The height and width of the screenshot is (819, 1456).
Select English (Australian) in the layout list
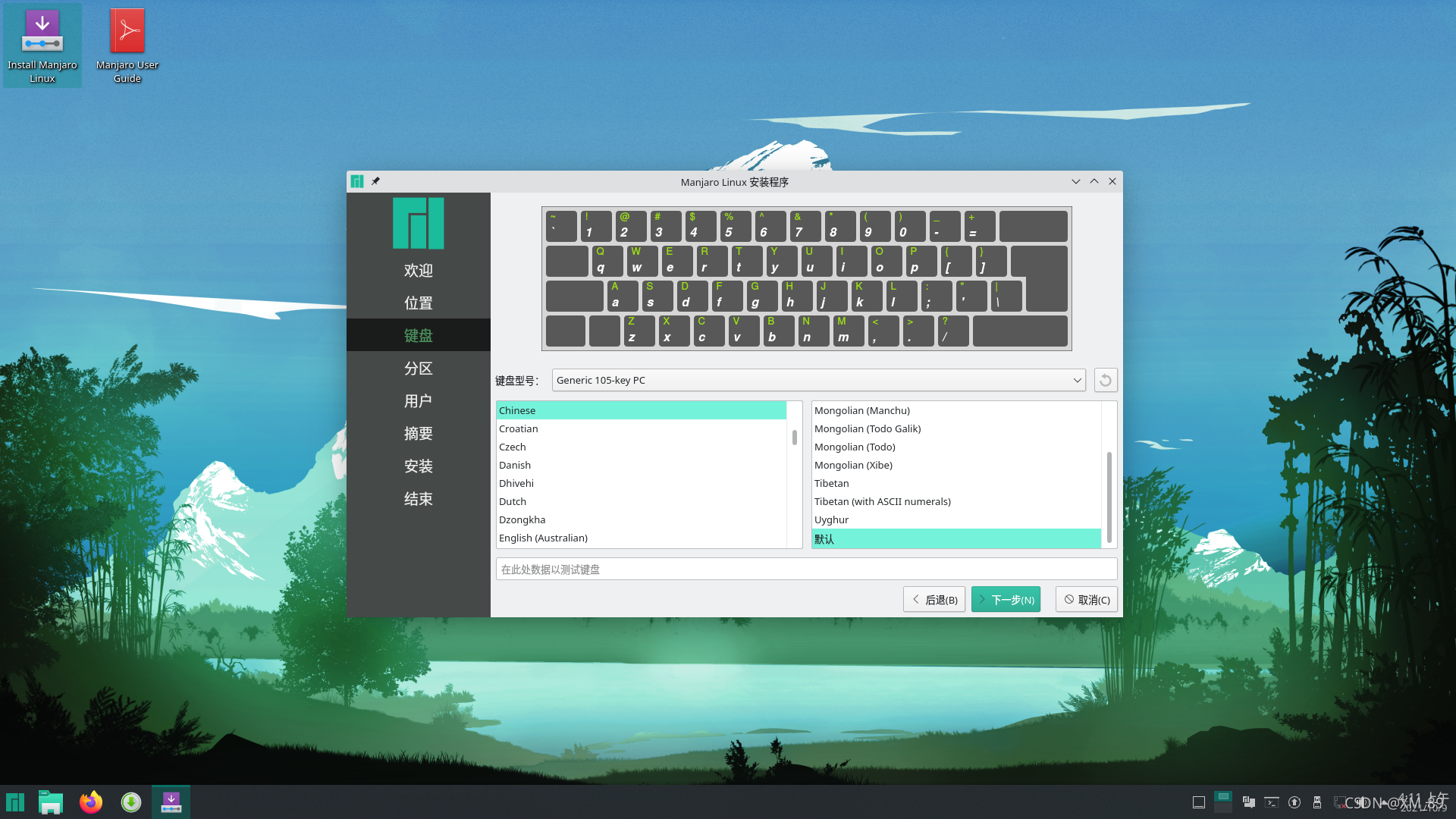pyautogui.click(x=641, y=538)
